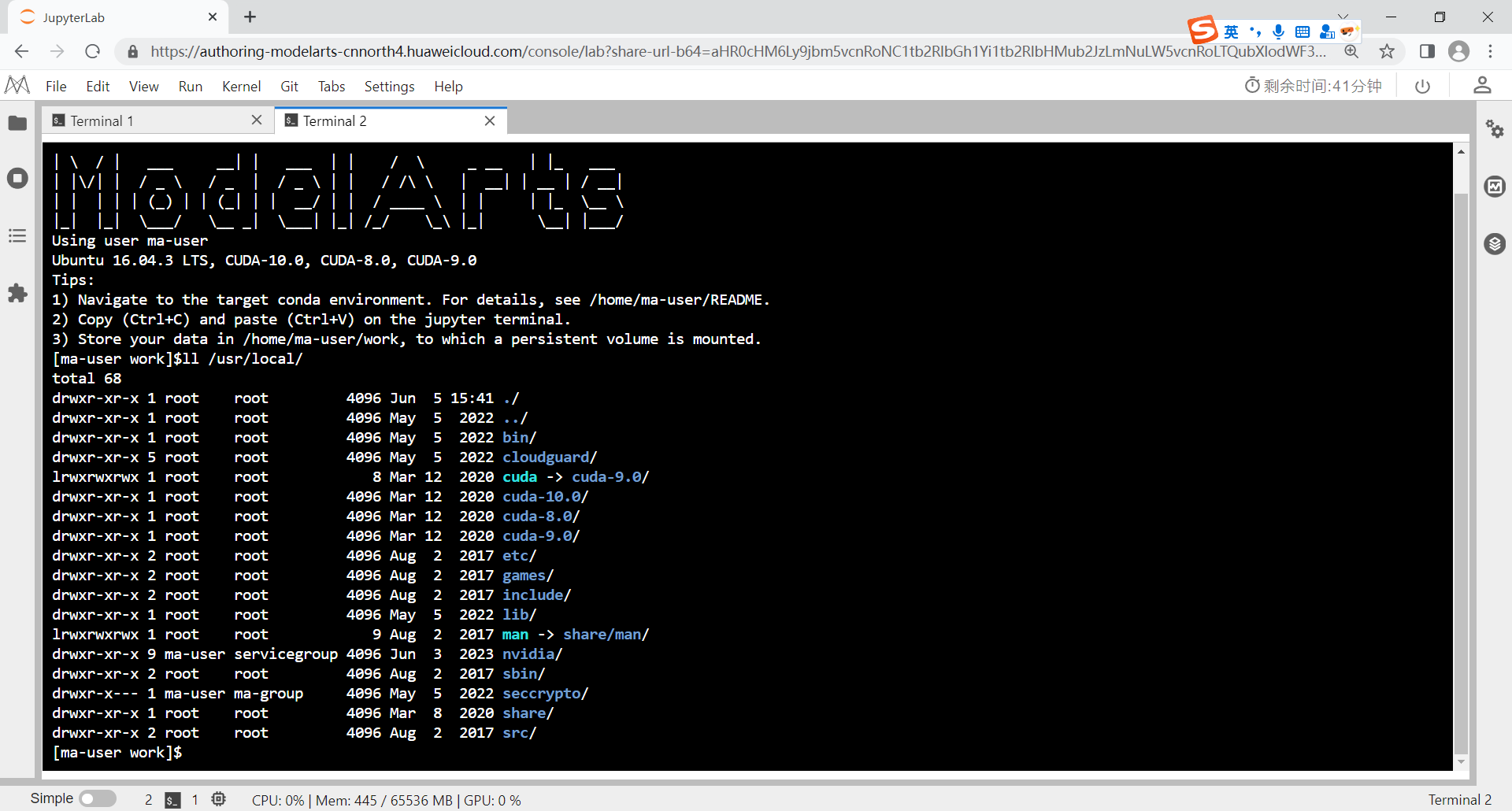Click the cuda-10.0/ directory entry

tap(546, 497)
